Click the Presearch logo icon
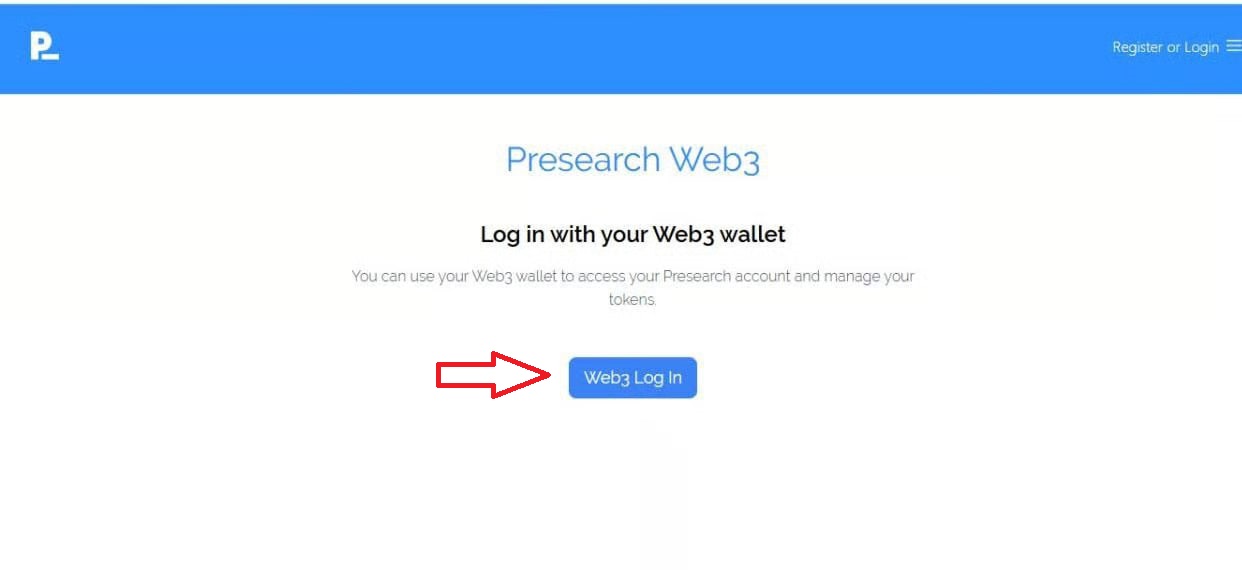1242x570 pixels. tap(44, 46)
